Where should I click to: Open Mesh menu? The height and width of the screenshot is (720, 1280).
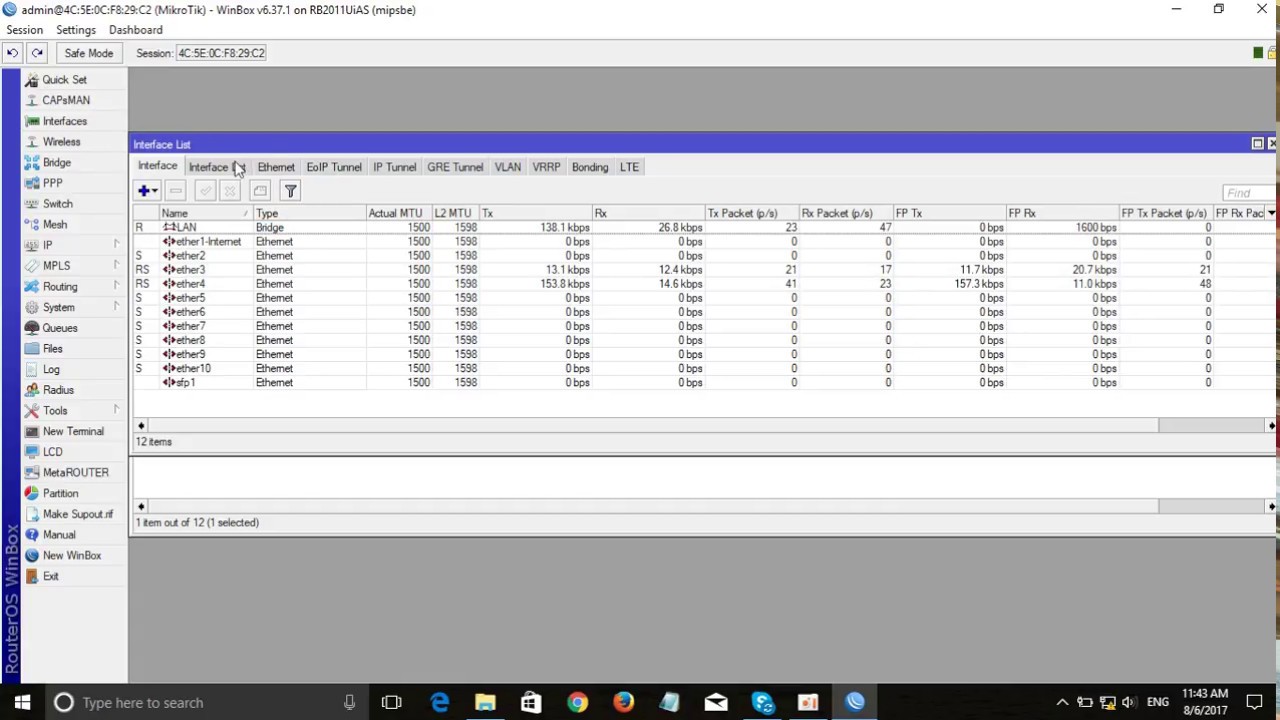(x=54, y=225)
